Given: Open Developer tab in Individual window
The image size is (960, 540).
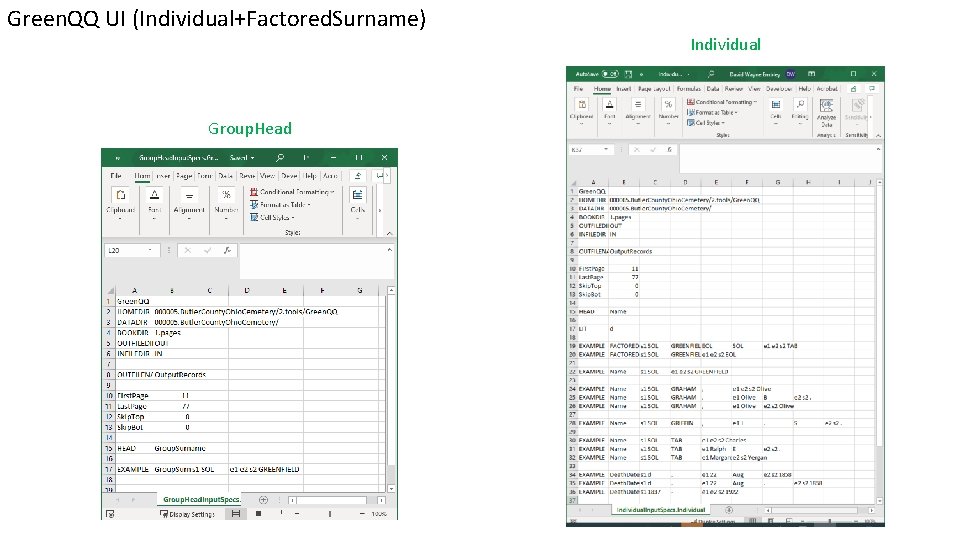Looking at the screenshot, I should tap(779, 89).
